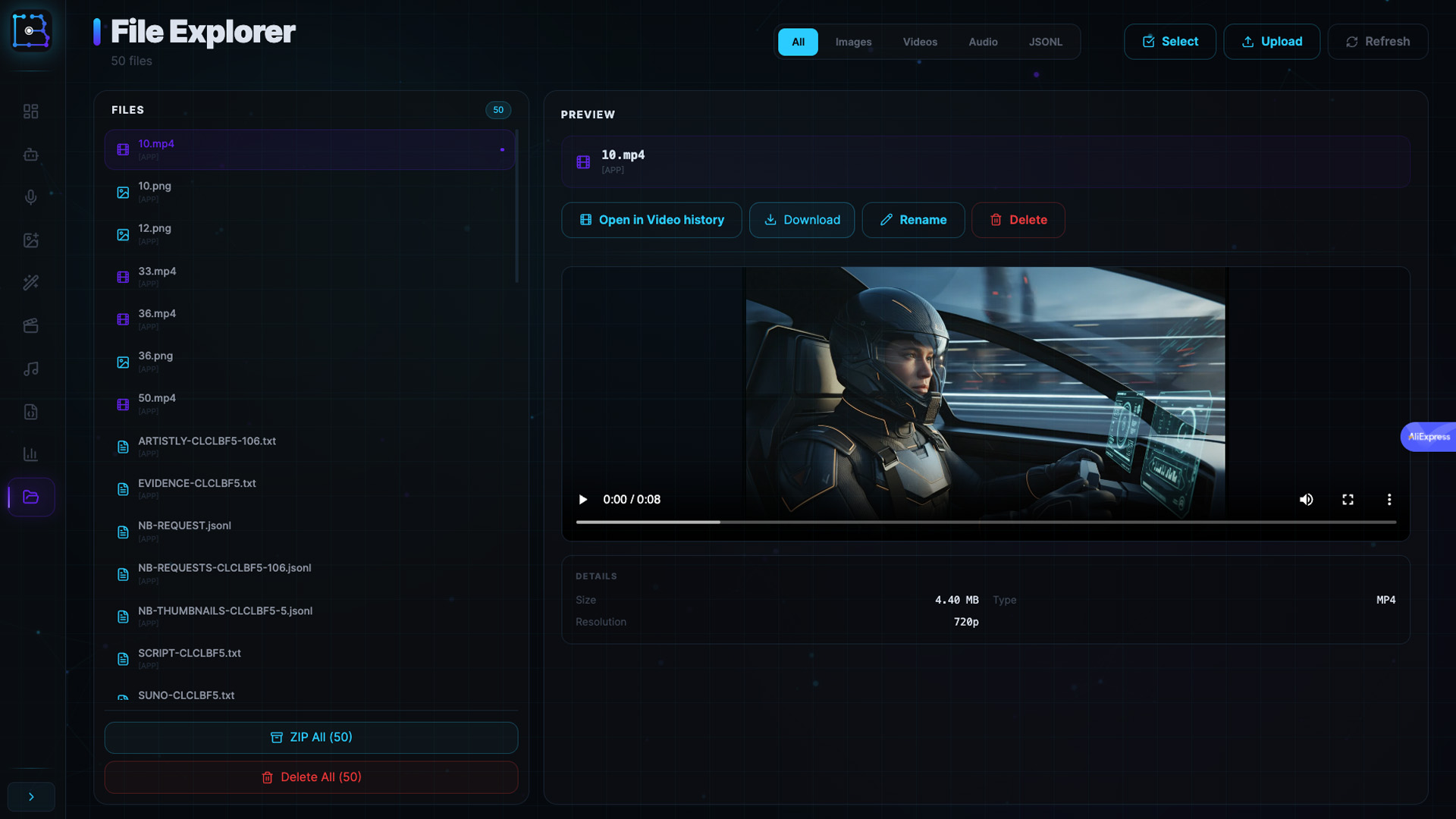Select NB-REQUESTS-CLCLBF5-106.jsonl file
The width and height of the screenshot is (1456, 819).
click(x=309, y=574)
